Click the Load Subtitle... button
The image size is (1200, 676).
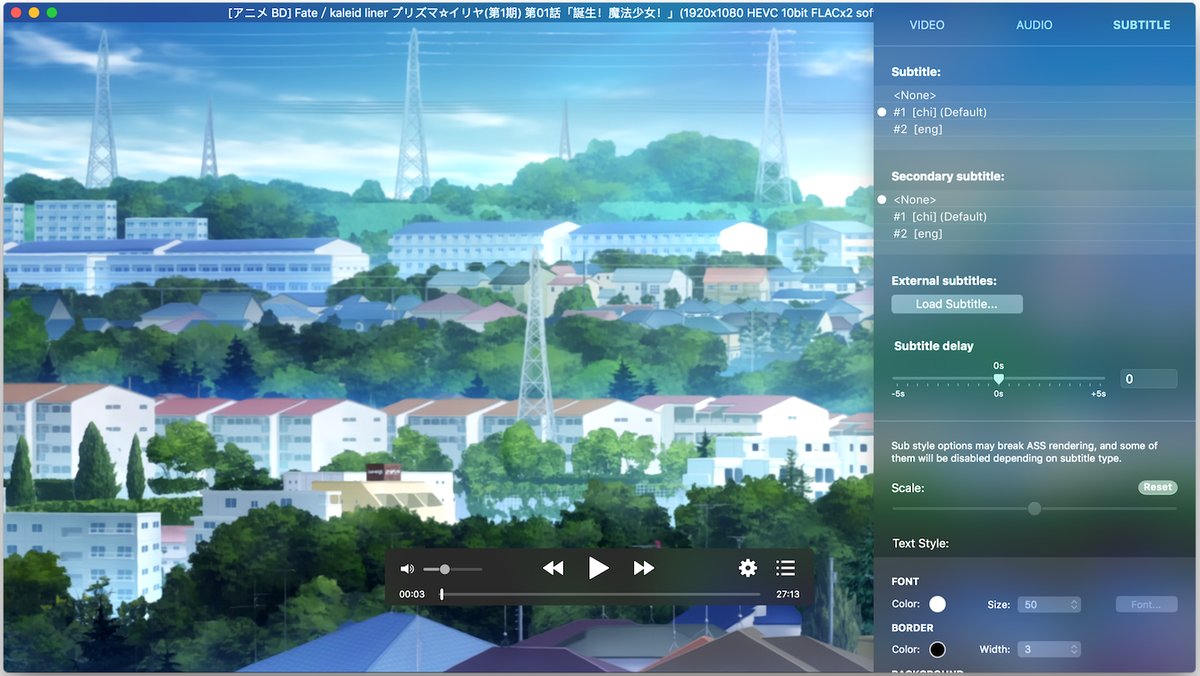click(x=956, y=304)
